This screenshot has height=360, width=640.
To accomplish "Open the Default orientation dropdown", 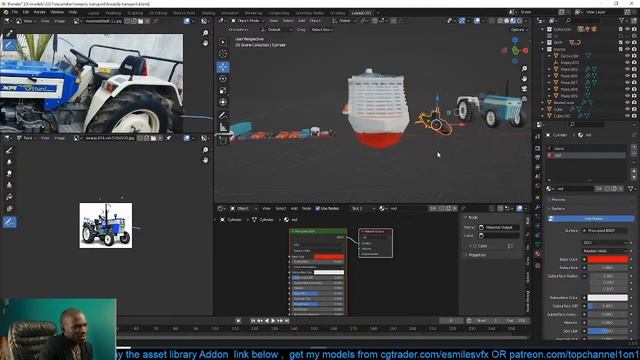I will (277, 29).
